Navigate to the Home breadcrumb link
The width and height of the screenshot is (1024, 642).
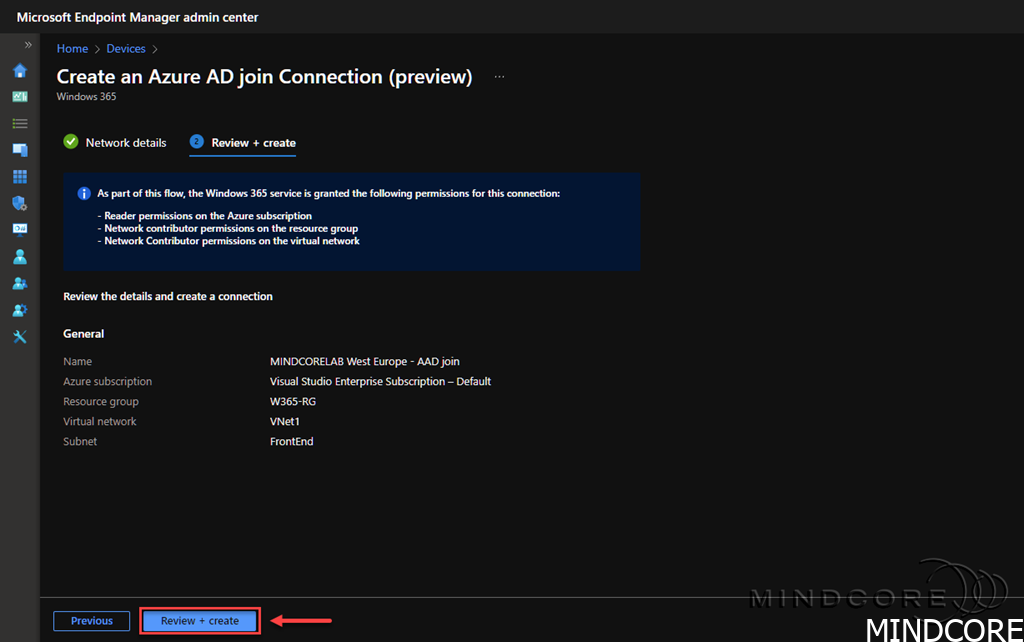(x=72, y=48)
